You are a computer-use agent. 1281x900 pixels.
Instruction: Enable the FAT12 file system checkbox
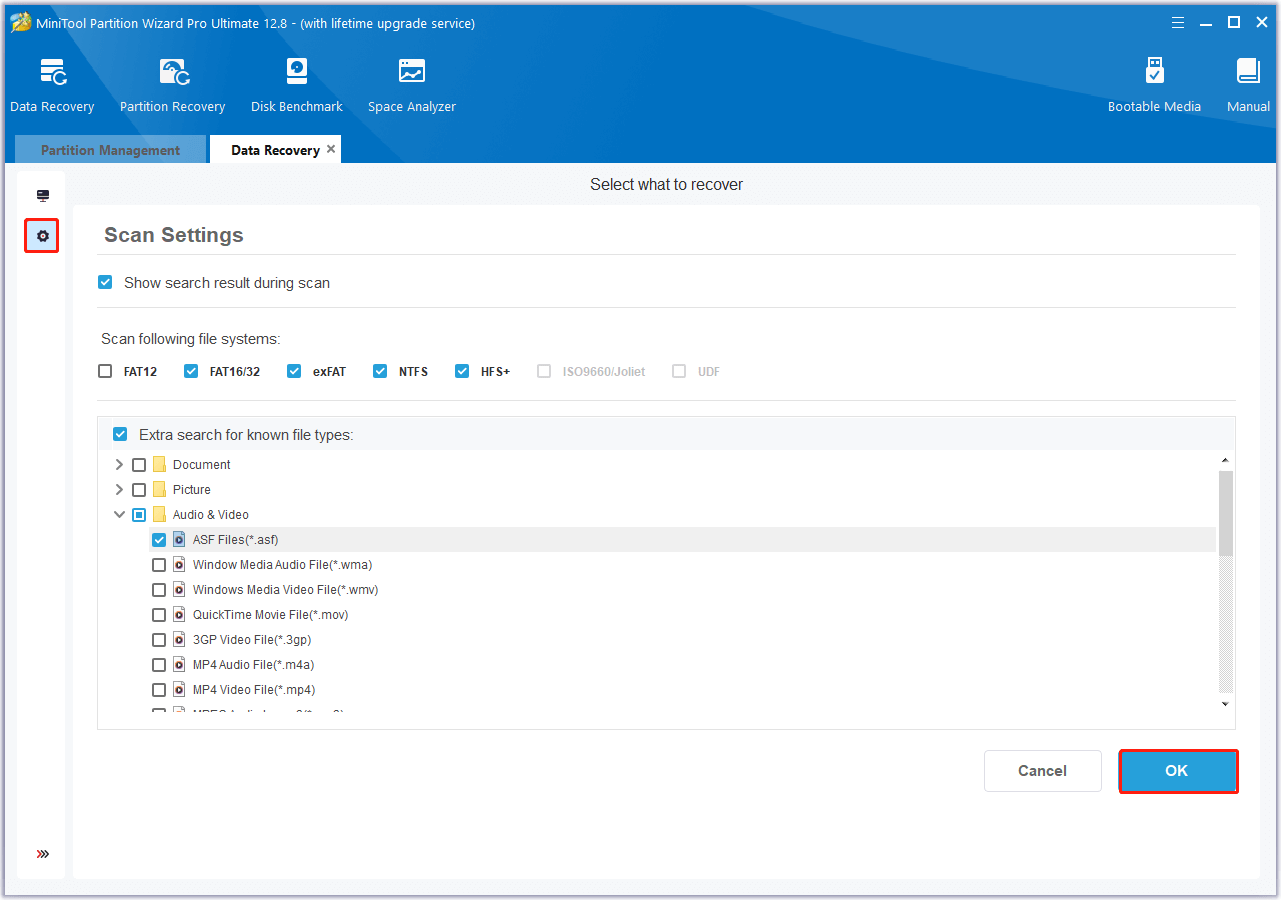105,371
